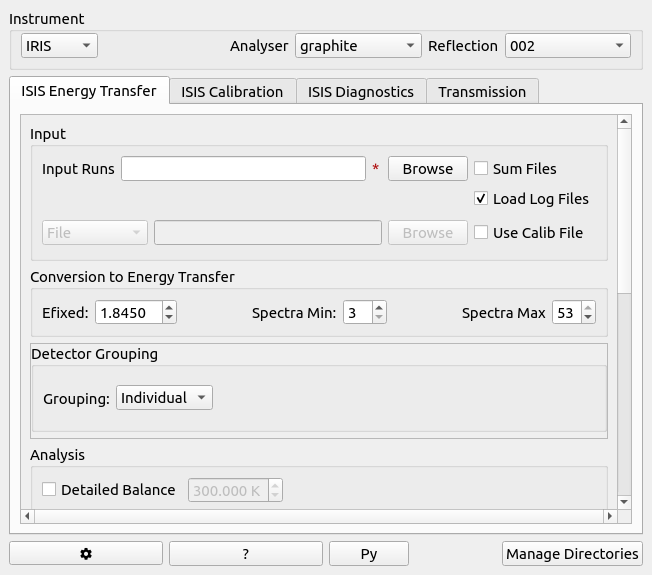
Task: Click the Py script export button
Action: click(369, 554)
